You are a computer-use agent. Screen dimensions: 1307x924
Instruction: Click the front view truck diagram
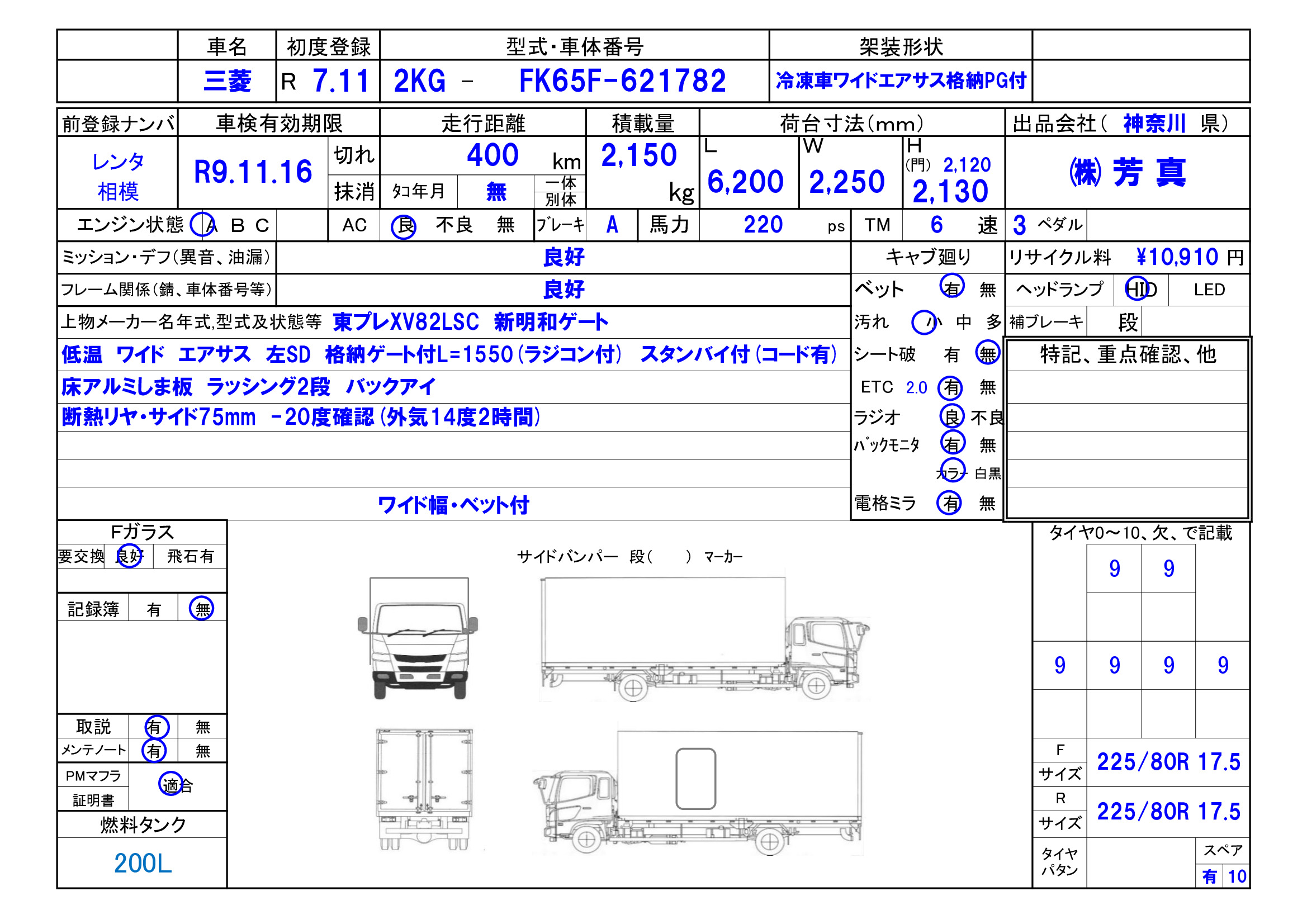pos(418,638)
